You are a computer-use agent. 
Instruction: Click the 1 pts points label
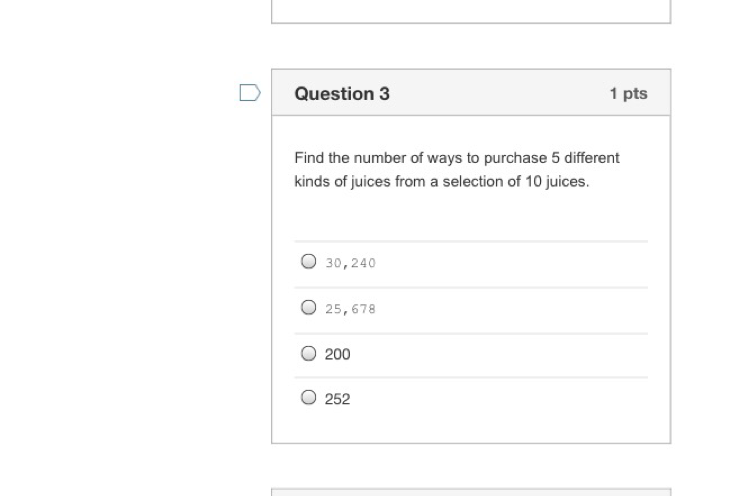tap(628, 93)
